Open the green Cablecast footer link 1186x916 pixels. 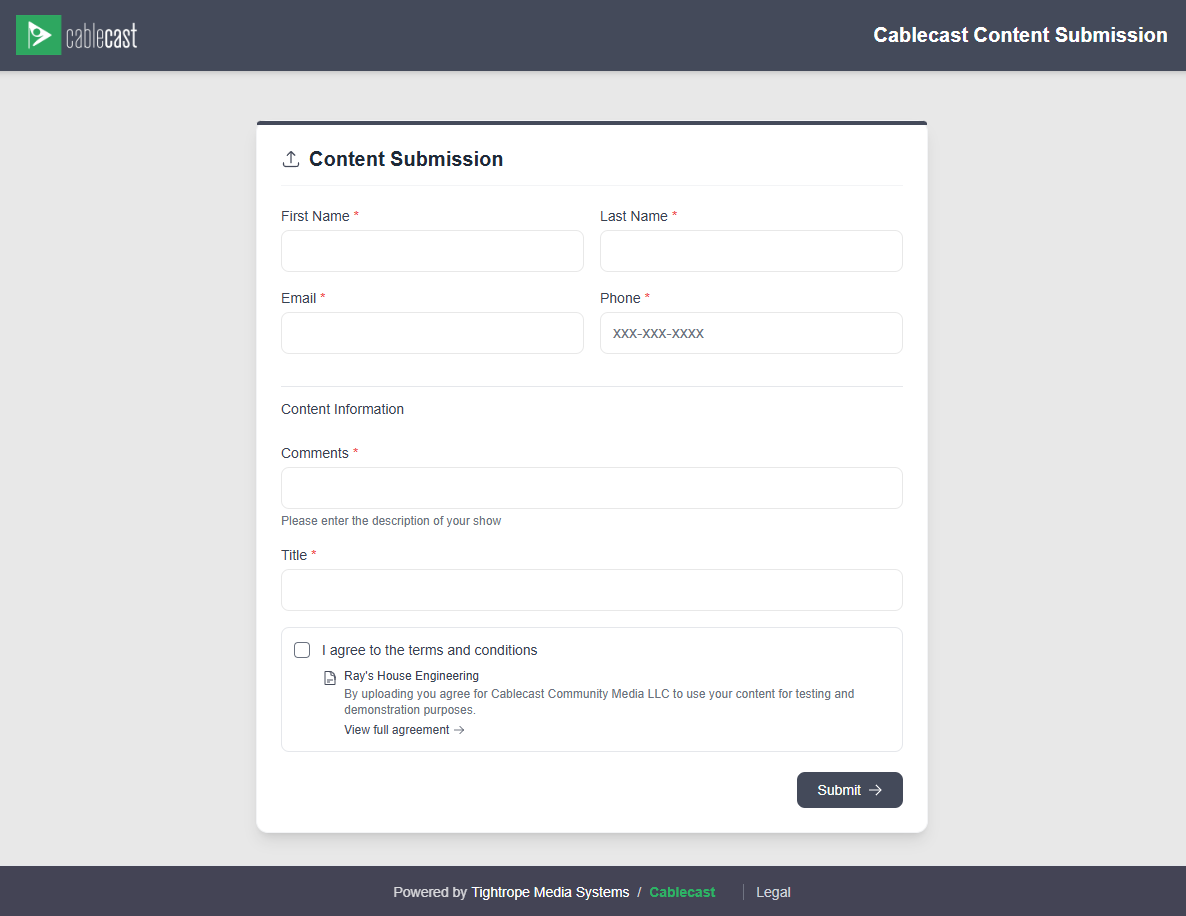tap(681, 892)
